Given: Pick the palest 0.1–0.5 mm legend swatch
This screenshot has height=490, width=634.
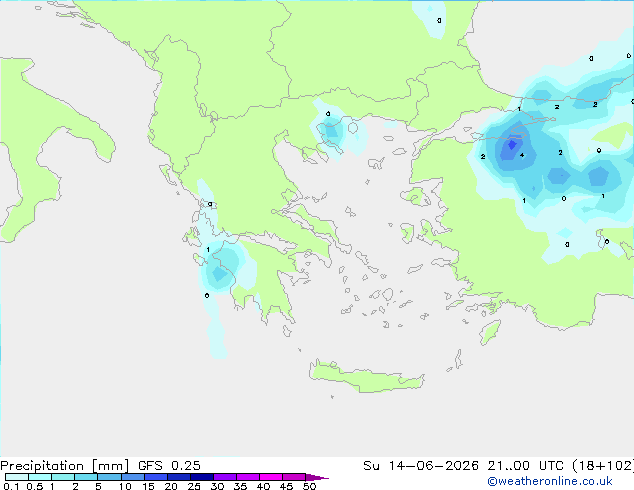Looking at the screenshot, I should coord(17,477).
